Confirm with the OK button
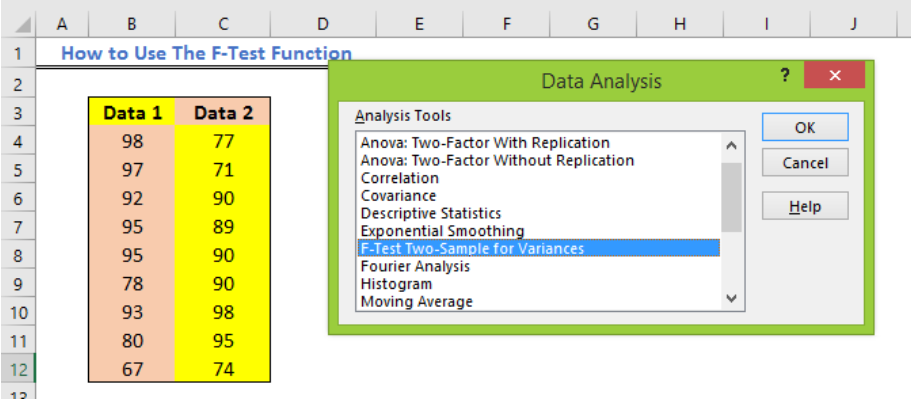Image resolution: width=911 pixels, height=399 pixels. pyautogui.click(x=805, y=127)
